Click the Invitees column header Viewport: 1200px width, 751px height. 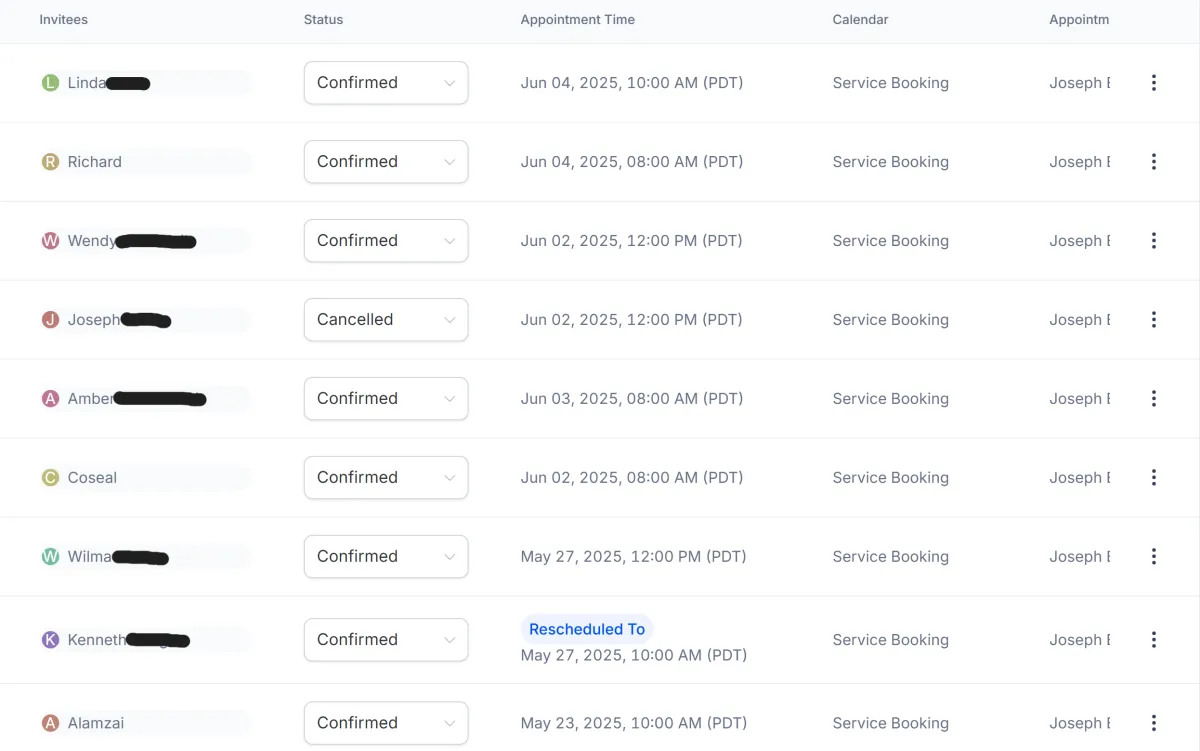64,20
